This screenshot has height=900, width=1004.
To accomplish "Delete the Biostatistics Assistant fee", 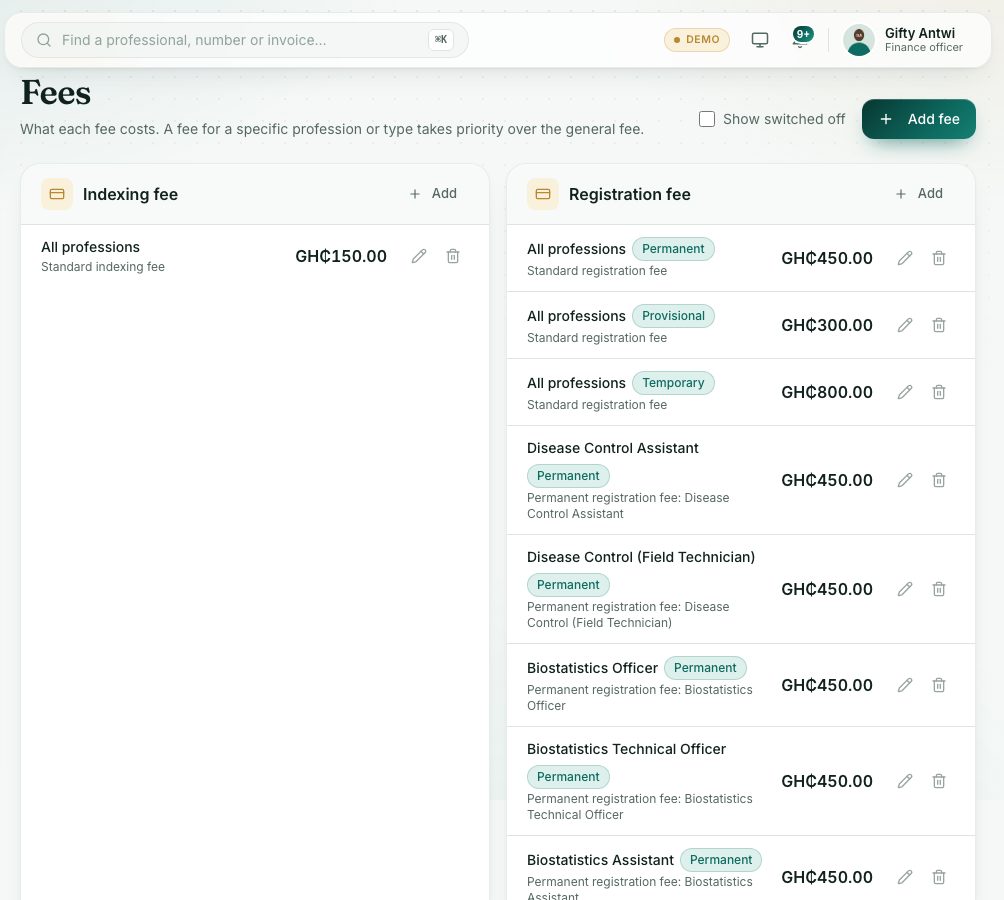I will (939, 877).
